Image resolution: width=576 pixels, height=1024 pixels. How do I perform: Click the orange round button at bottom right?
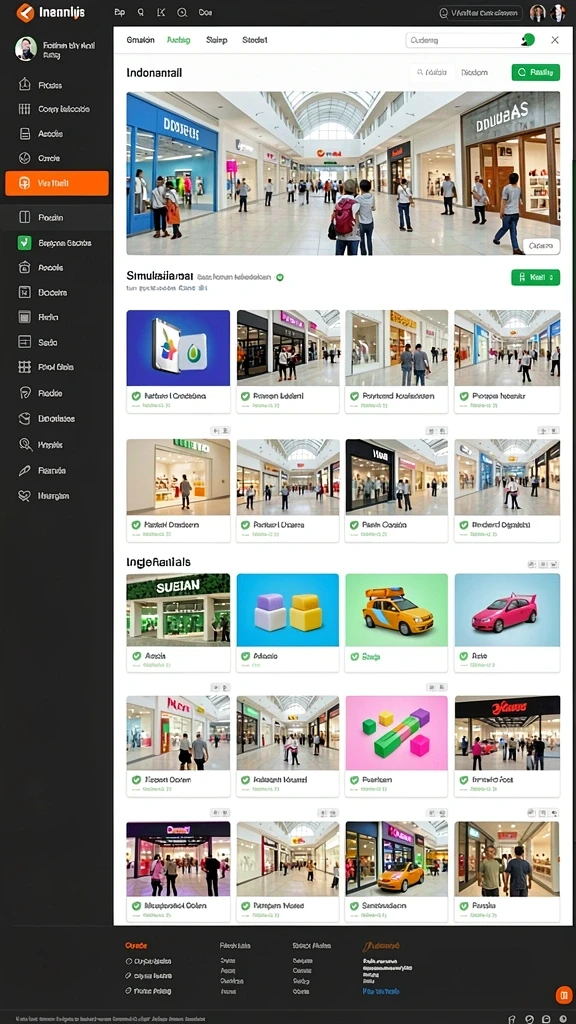pyautogui.click(x=563, y=995)
